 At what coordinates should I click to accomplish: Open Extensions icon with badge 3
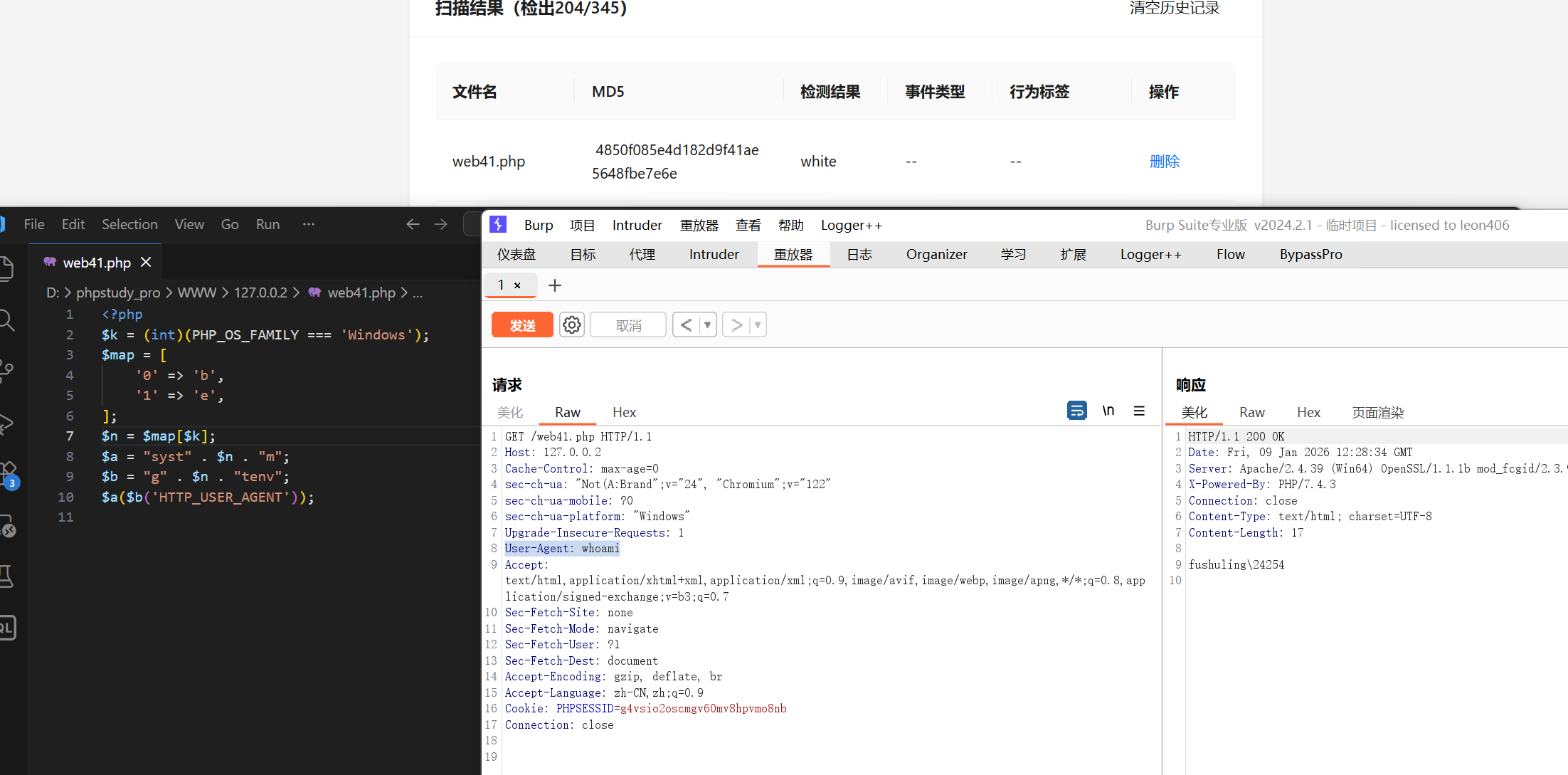7,473
